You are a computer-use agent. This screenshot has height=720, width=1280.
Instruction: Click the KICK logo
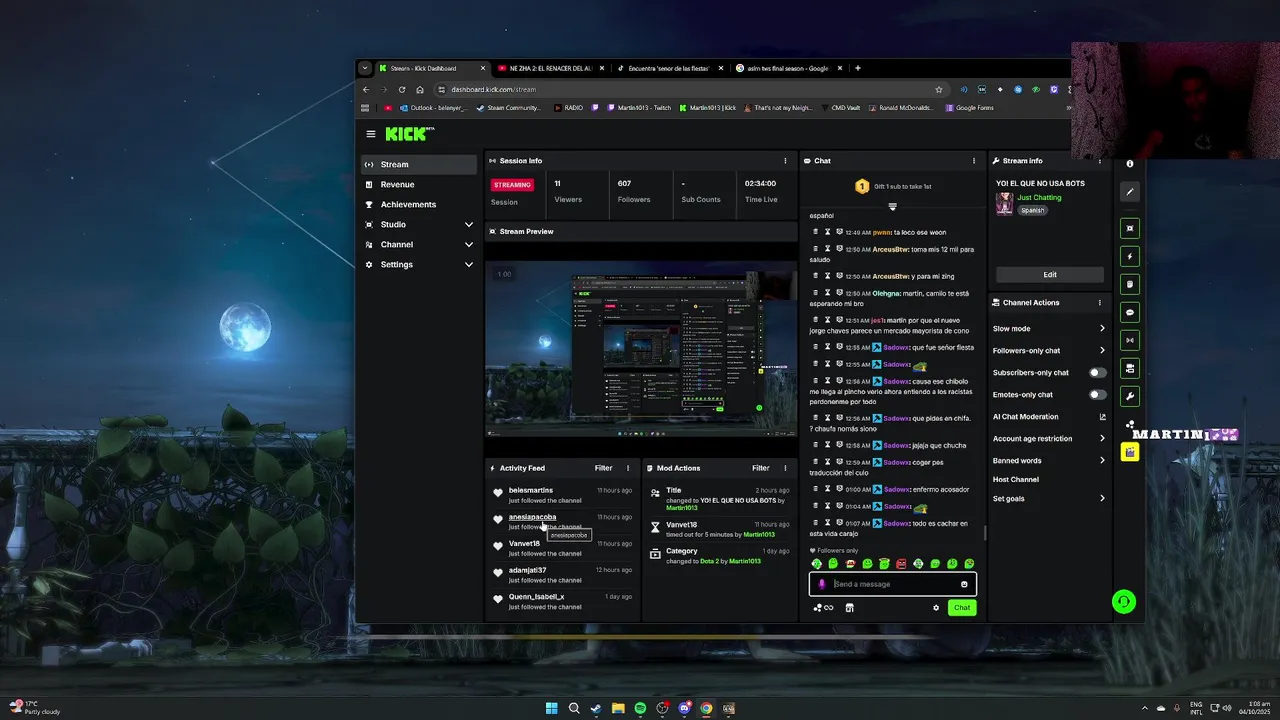tap(408, 133)
